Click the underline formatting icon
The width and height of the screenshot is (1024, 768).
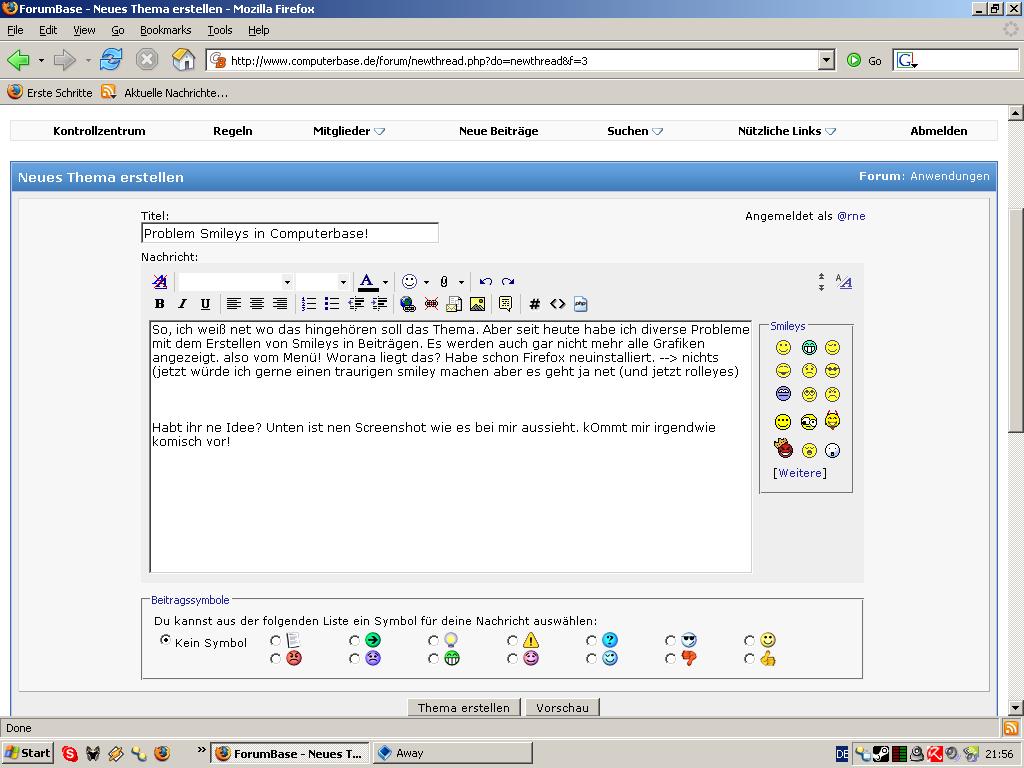(205, 304)
